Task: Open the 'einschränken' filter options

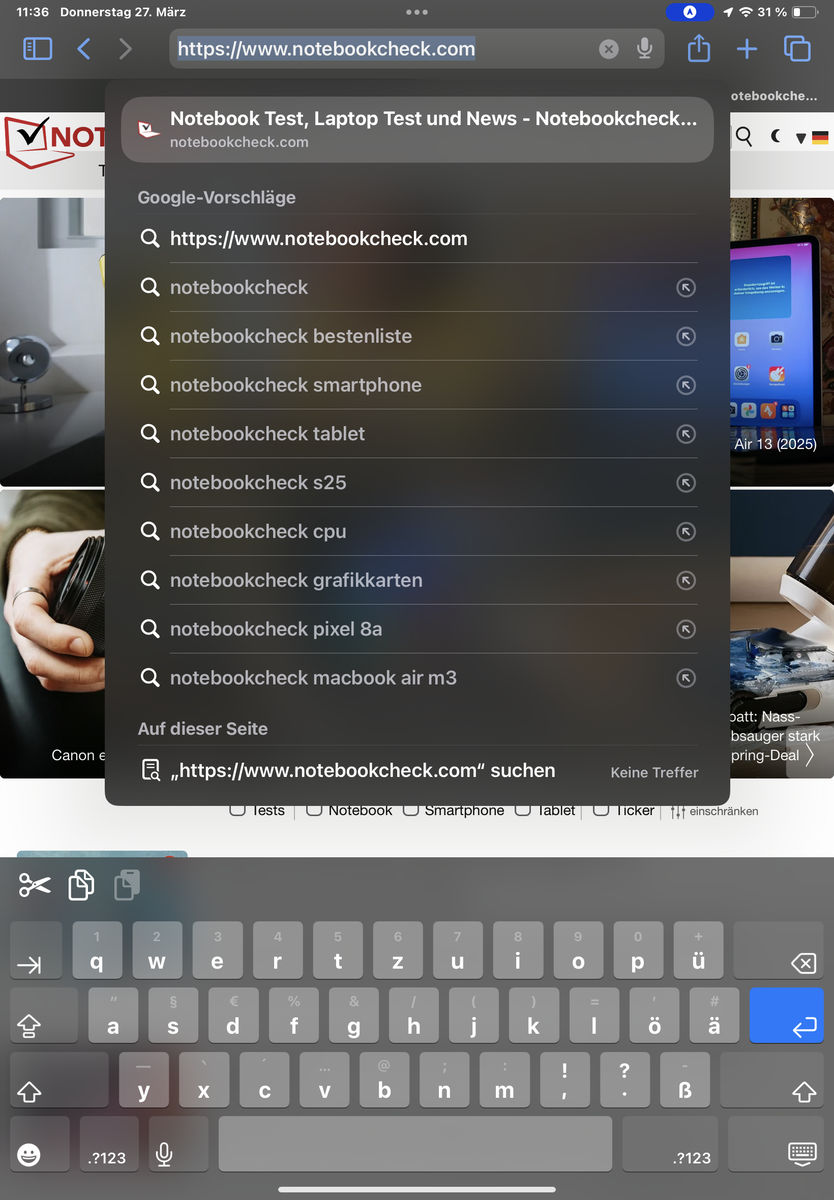Action: (x=714, y=811)
